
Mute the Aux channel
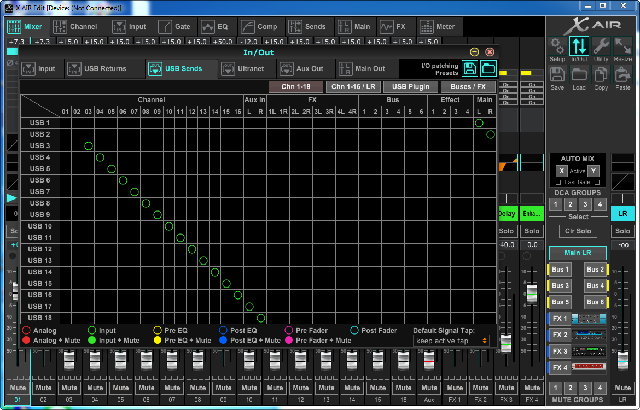(x=429, y=388)
